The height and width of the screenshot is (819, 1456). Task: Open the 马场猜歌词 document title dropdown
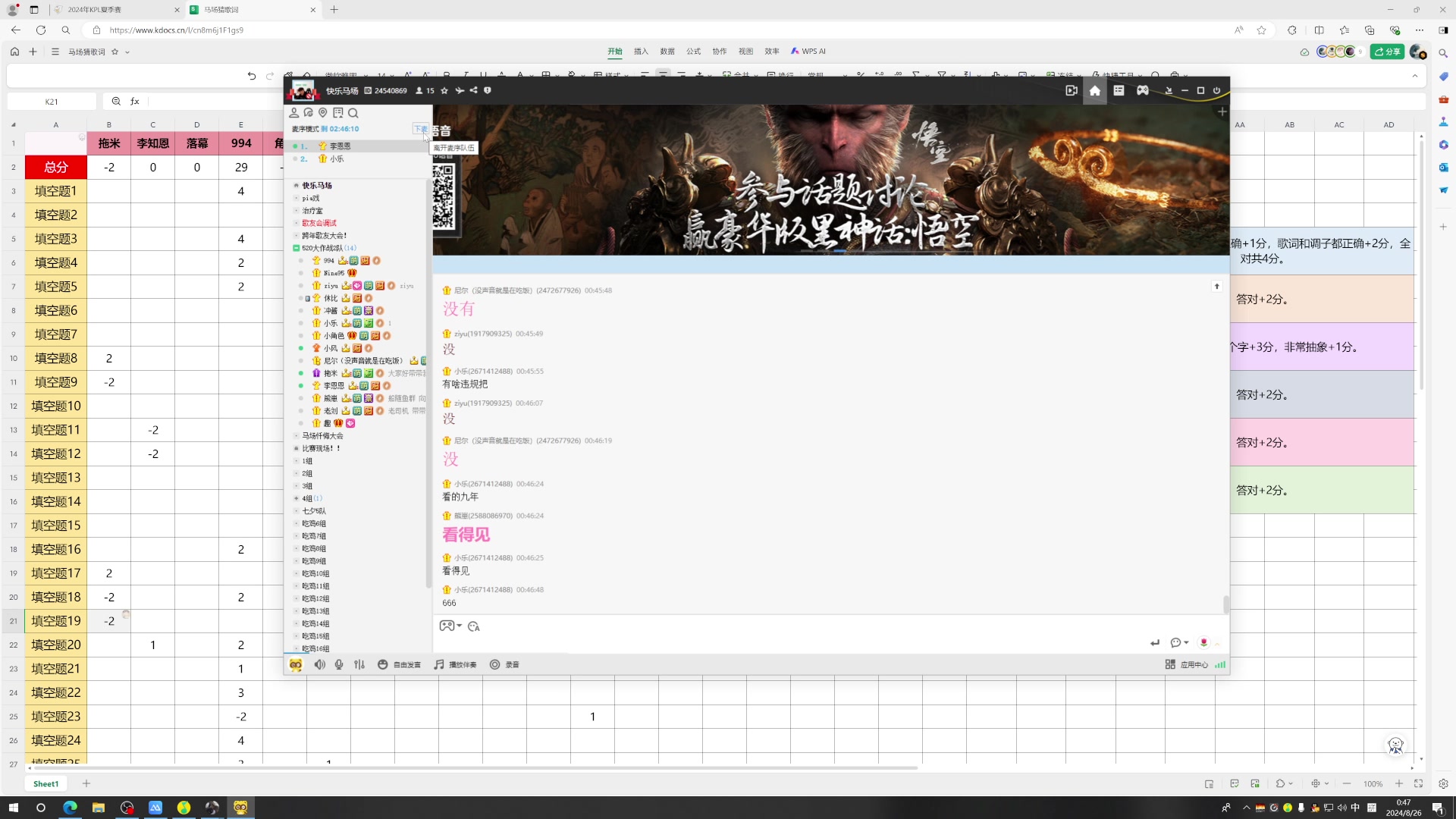[127, 52]
